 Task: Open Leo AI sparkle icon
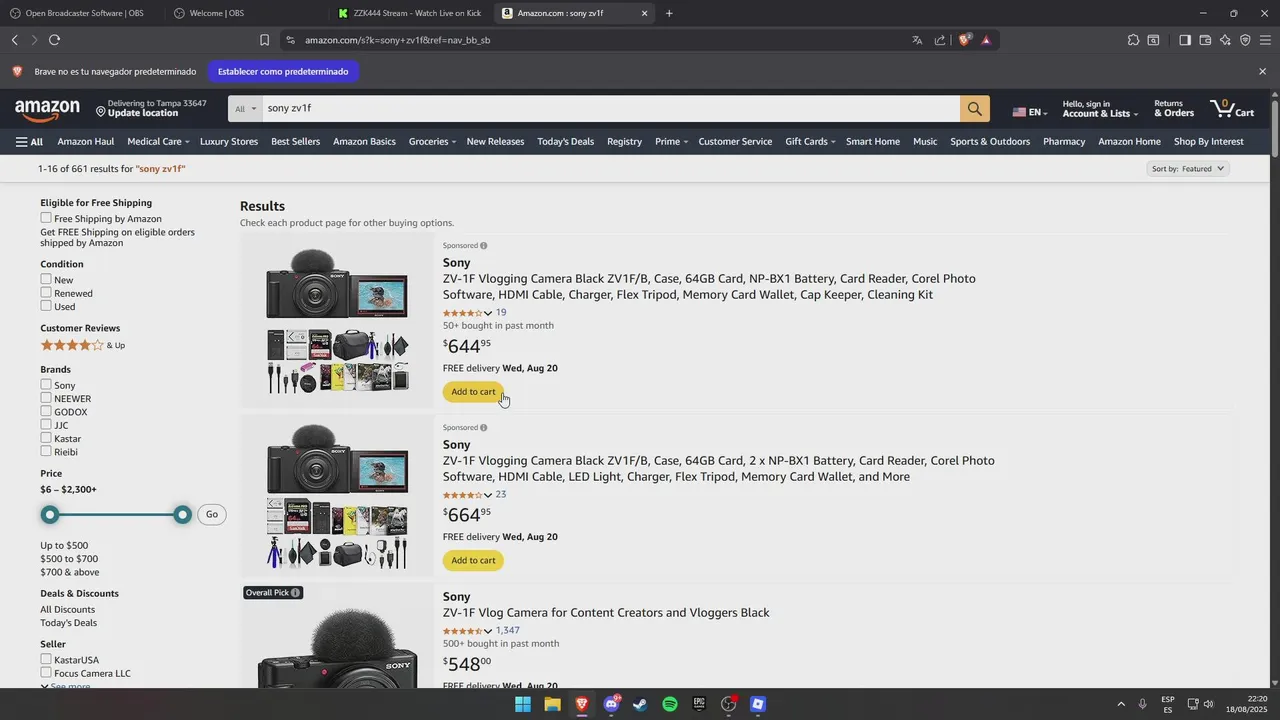point(1225,40)
